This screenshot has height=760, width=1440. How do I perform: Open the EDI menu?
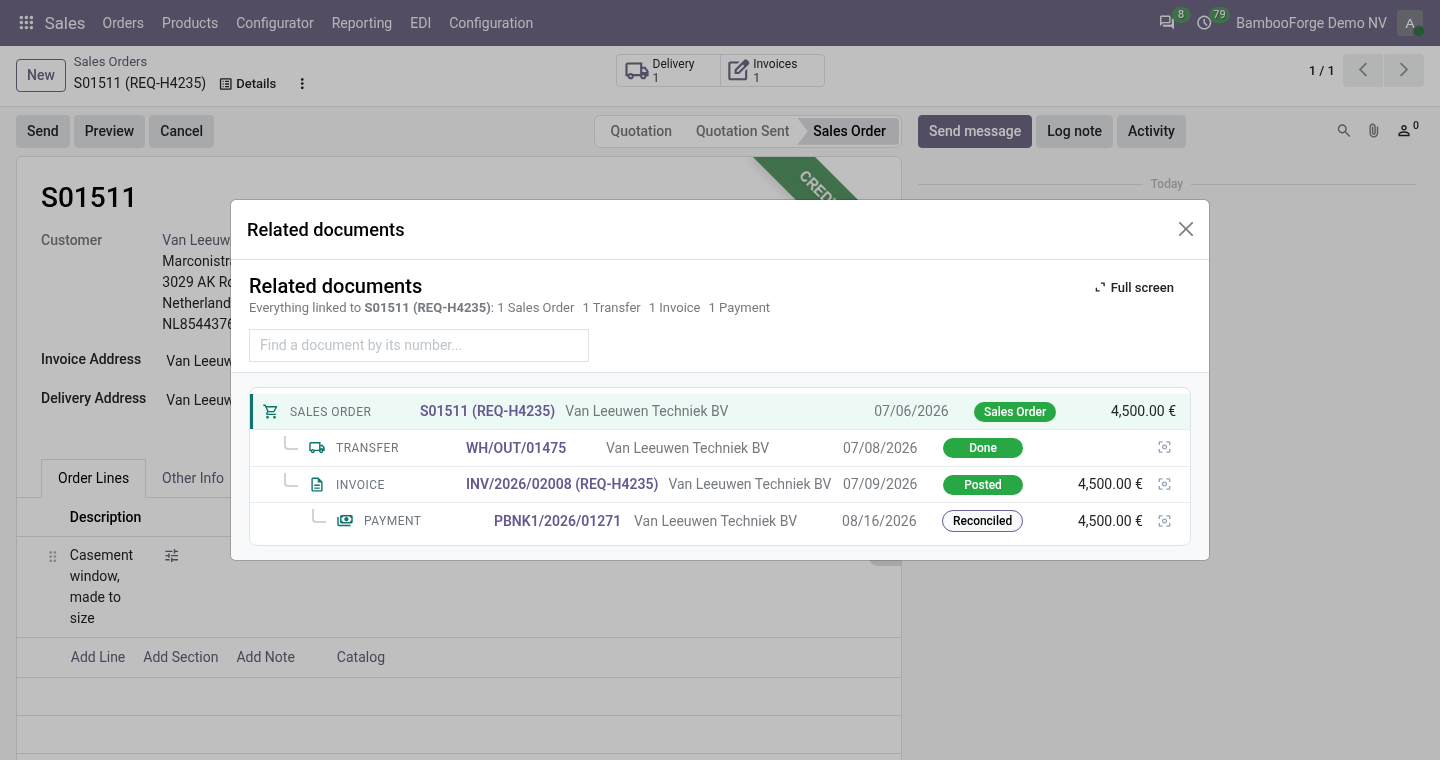click(421, 23)
